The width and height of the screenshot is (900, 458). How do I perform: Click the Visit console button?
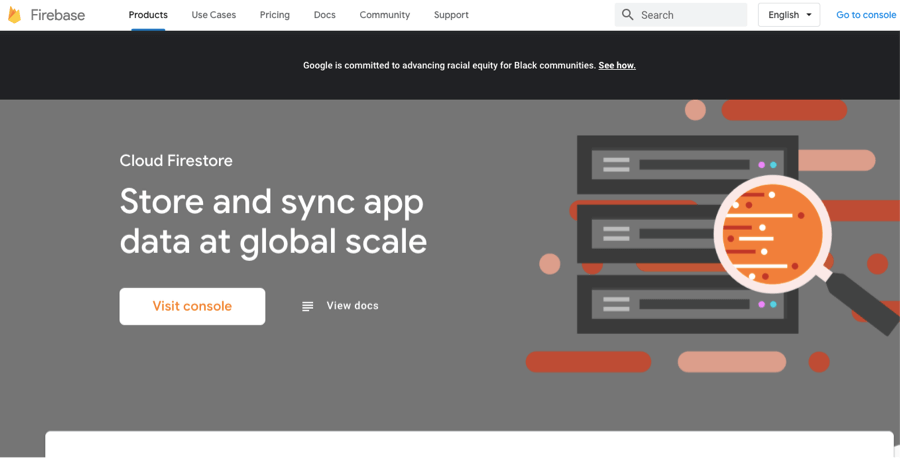tap(192, 306)
